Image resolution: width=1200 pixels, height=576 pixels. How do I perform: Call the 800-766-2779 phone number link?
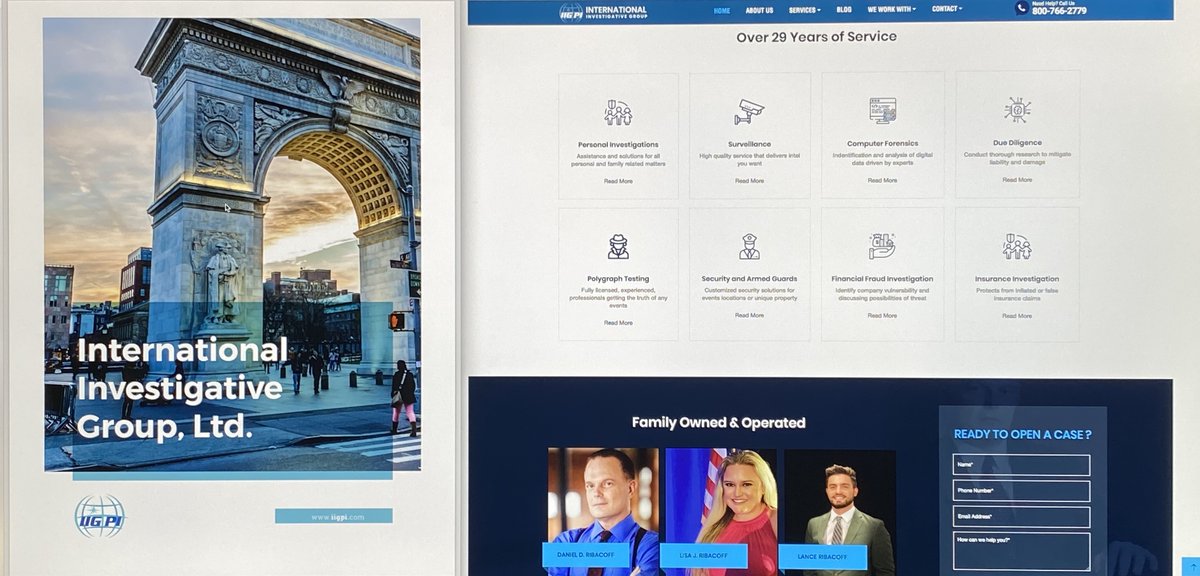coord(1059,12)
